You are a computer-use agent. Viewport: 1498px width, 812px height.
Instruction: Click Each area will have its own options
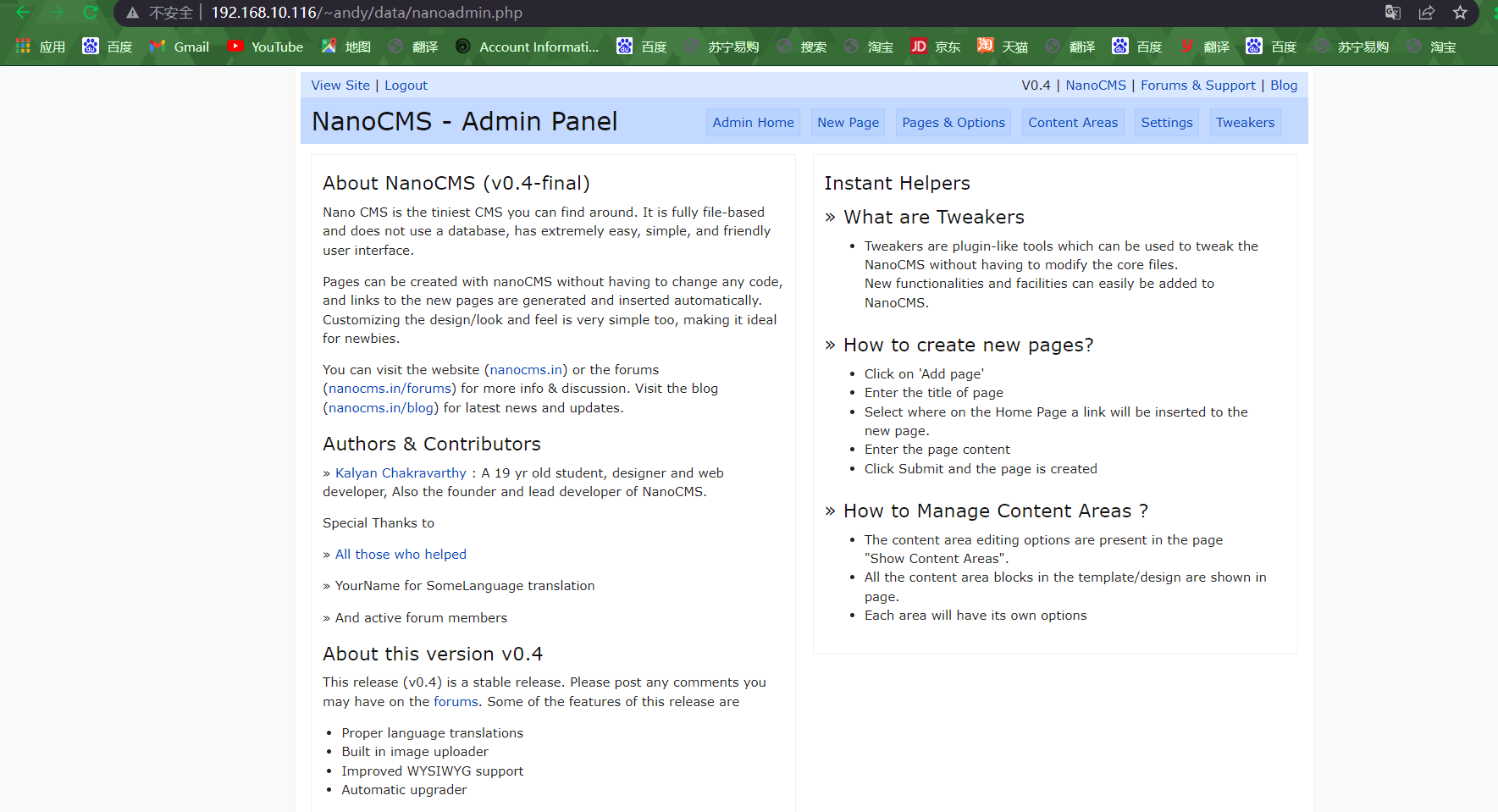click(x=976, y=616)
